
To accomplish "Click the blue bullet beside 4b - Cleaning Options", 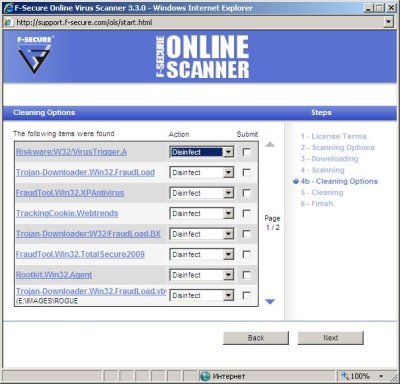I will coord(296,181).
